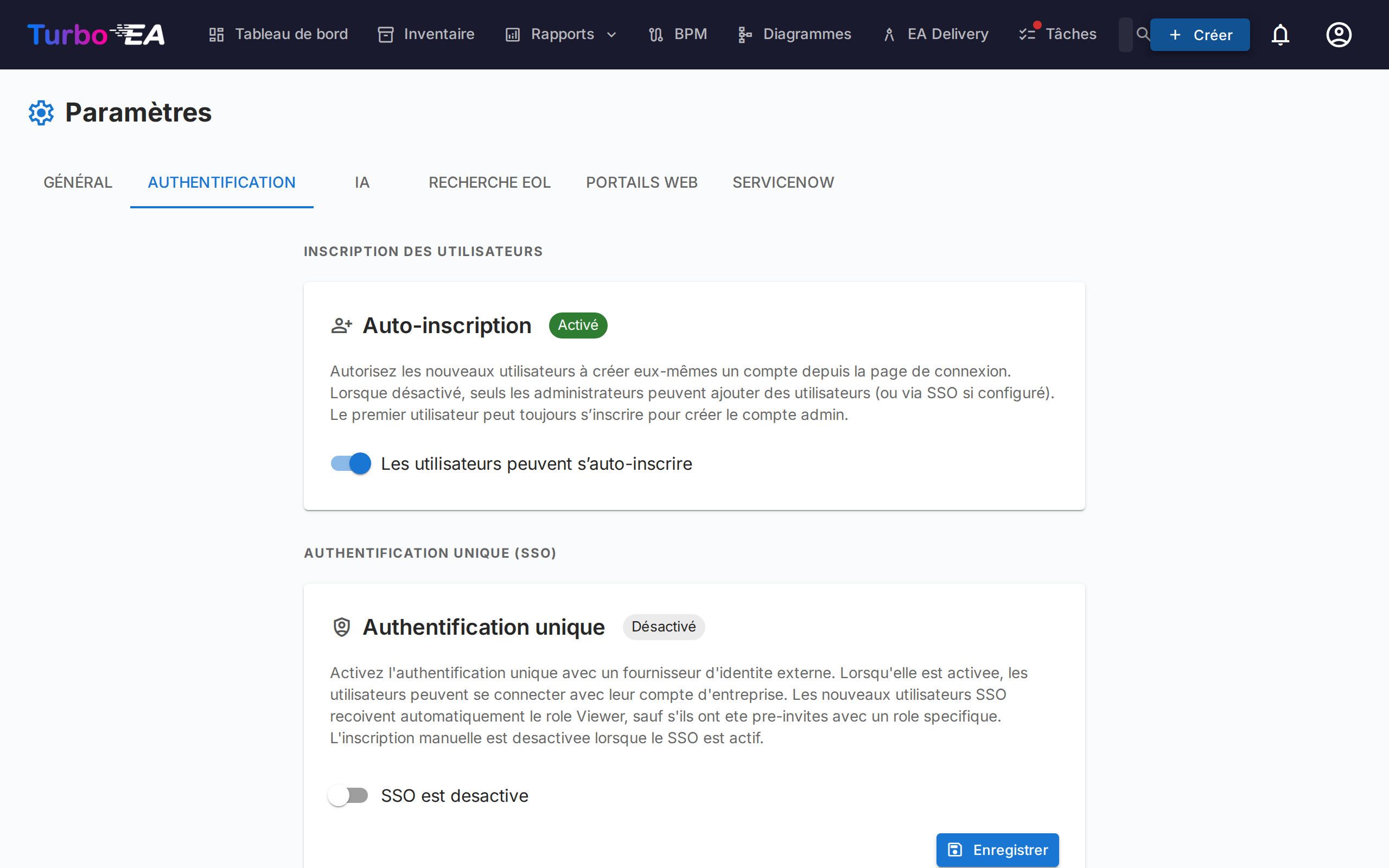Viewport: 1389px width, 868px height.
Task: Switch to the GÉNÉRAL tab
Action: pos(78,182)
